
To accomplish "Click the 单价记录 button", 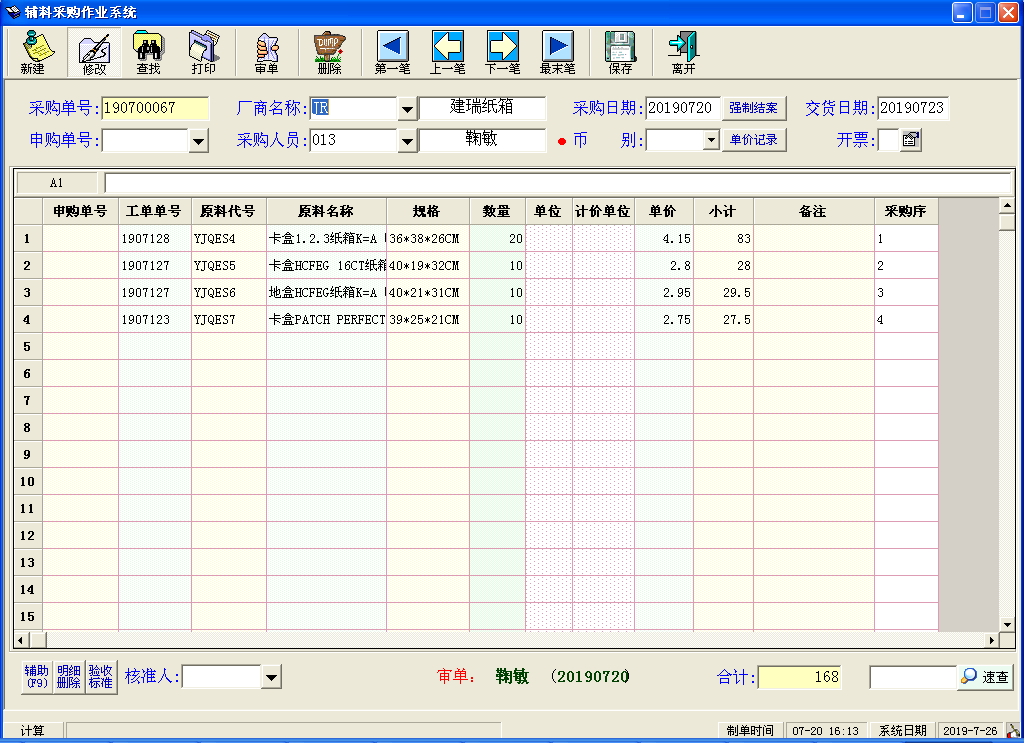I will pos(754,140).
